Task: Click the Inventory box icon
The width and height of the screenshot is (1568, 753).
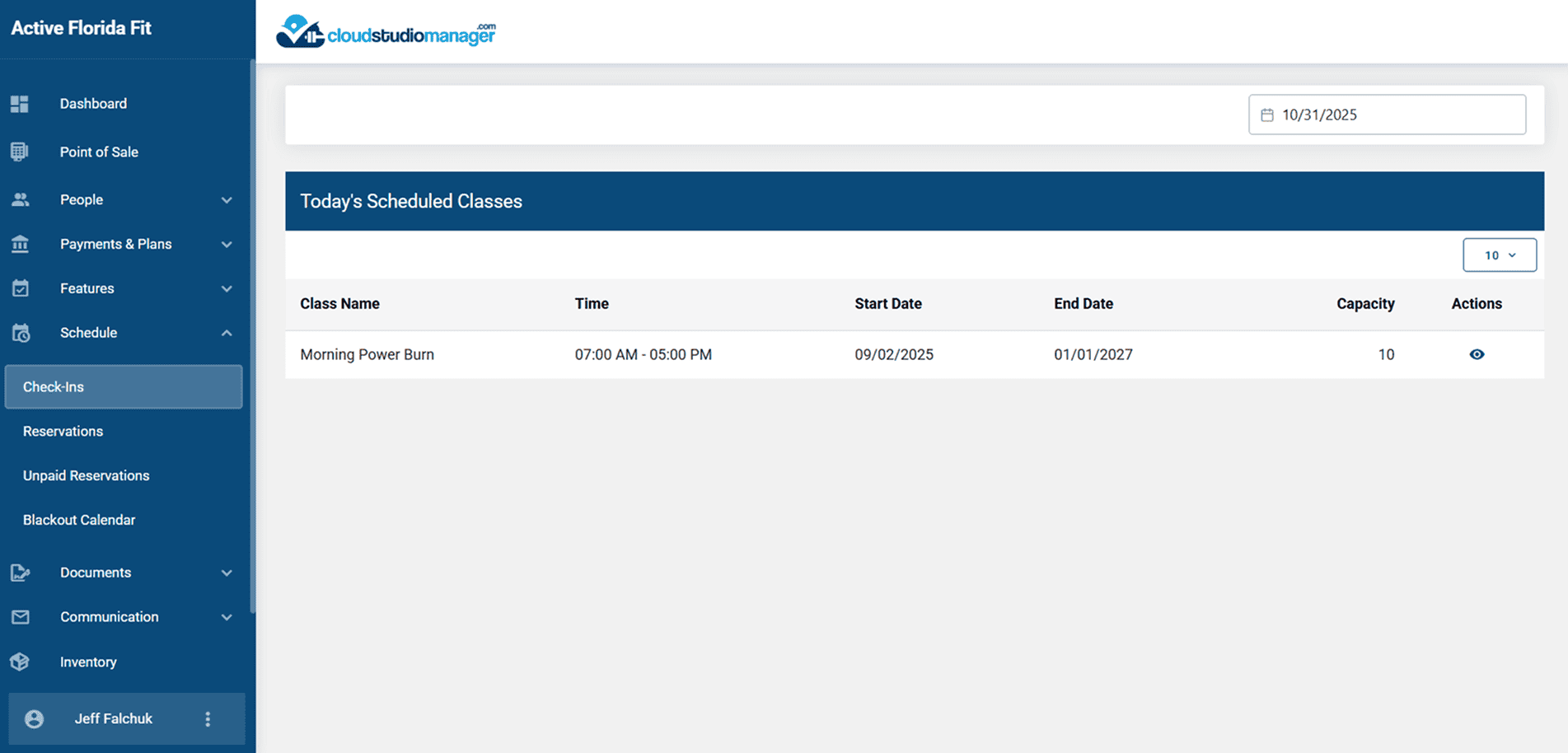Action: coord(20,662)
